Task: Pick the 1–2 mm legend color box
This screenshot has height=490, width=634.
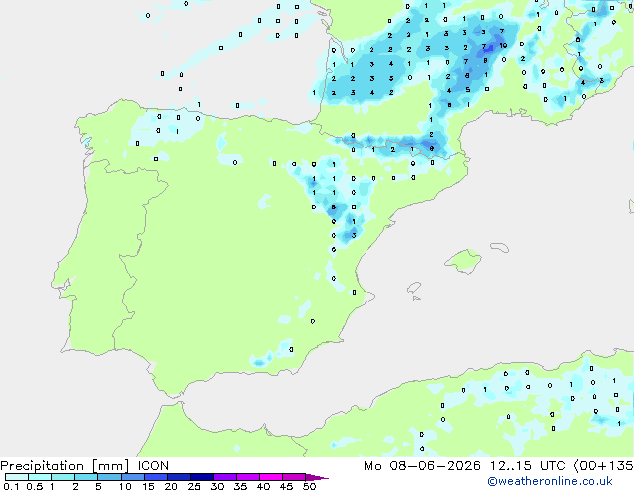Action: pyautogui.click(x=63, y=477)
